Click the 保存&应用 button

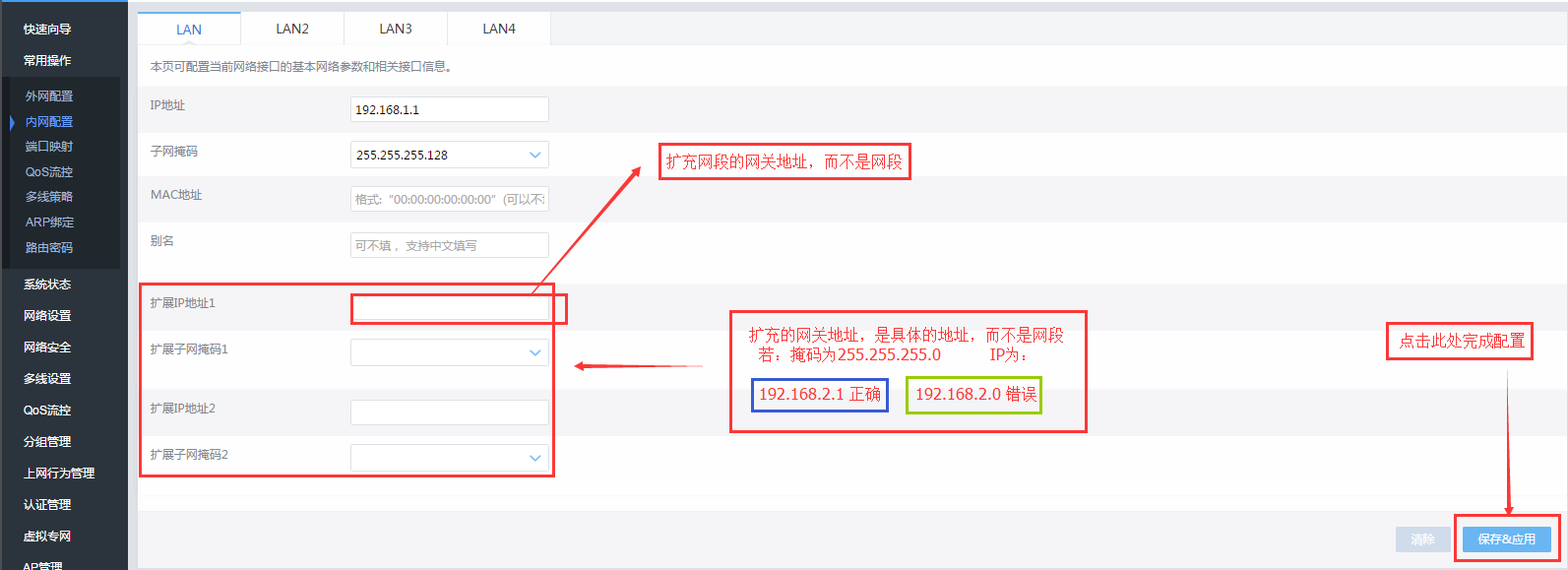[x=1506, y=539]
